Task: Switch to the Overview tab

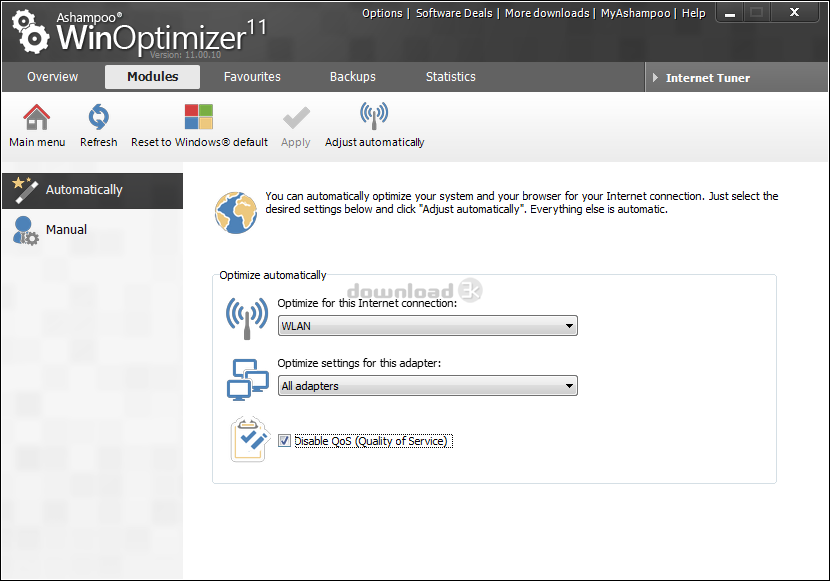Action: 52,77
